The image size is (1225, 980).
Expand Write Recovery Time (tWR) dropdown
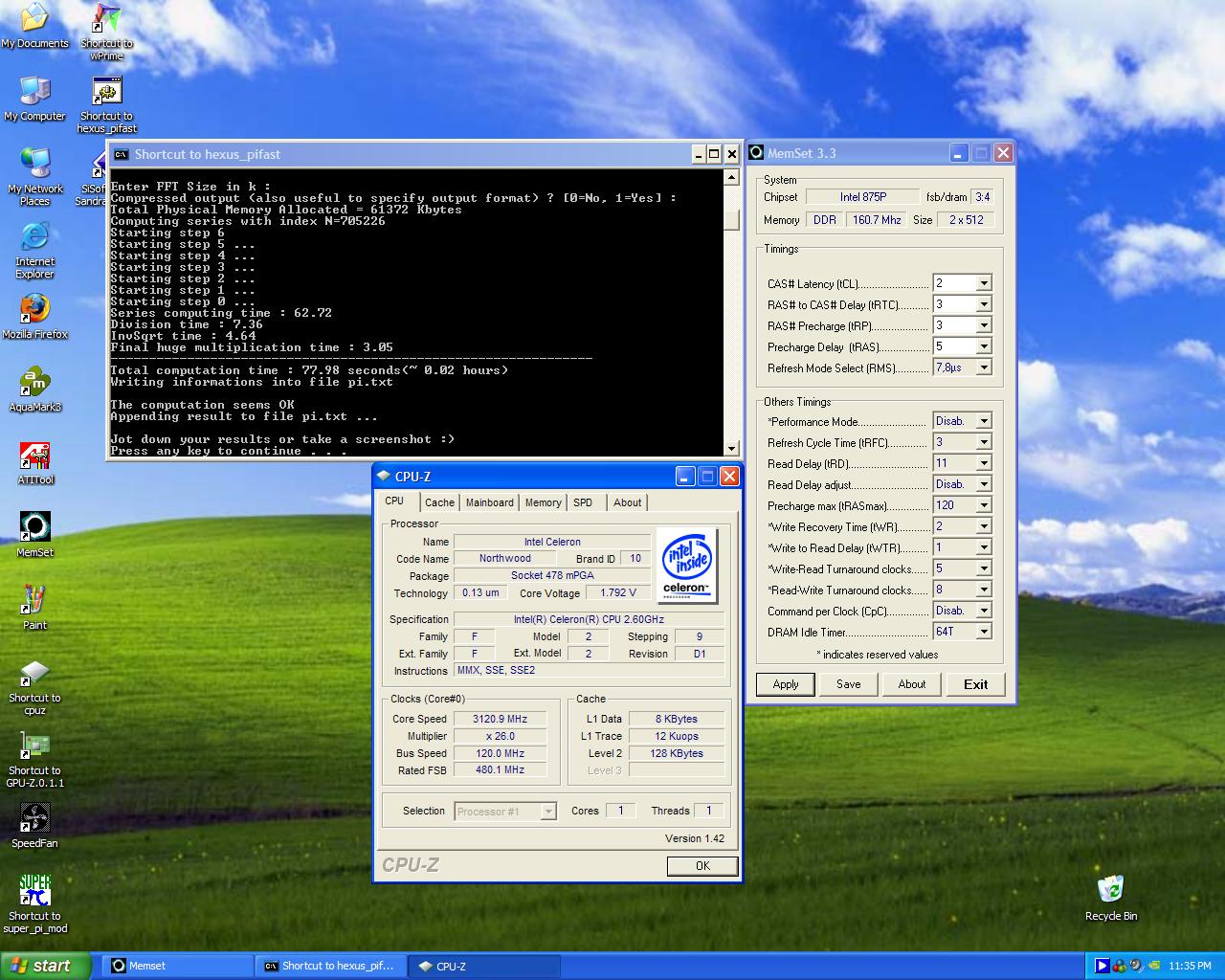point(983,526)
